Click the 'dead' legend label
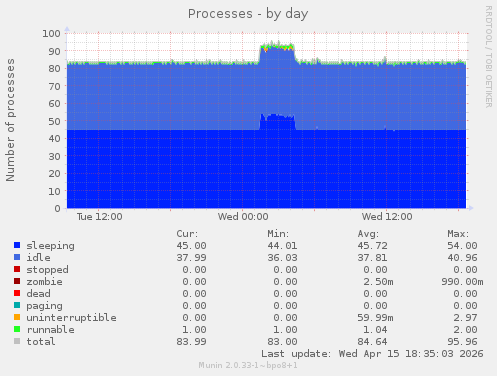The width and height of the screenshot is (497, 376). click(x=39, y=294)
